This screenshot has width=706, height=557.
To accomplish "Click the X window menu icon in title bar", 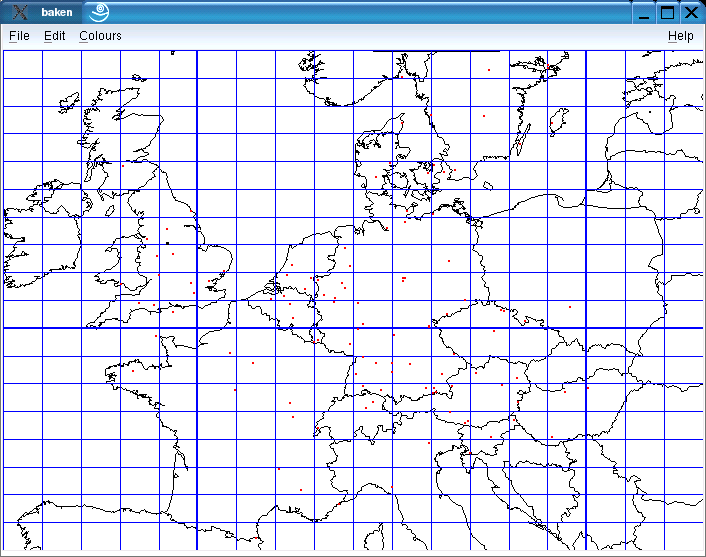I will pyautogui.click(x=20, y=12).
